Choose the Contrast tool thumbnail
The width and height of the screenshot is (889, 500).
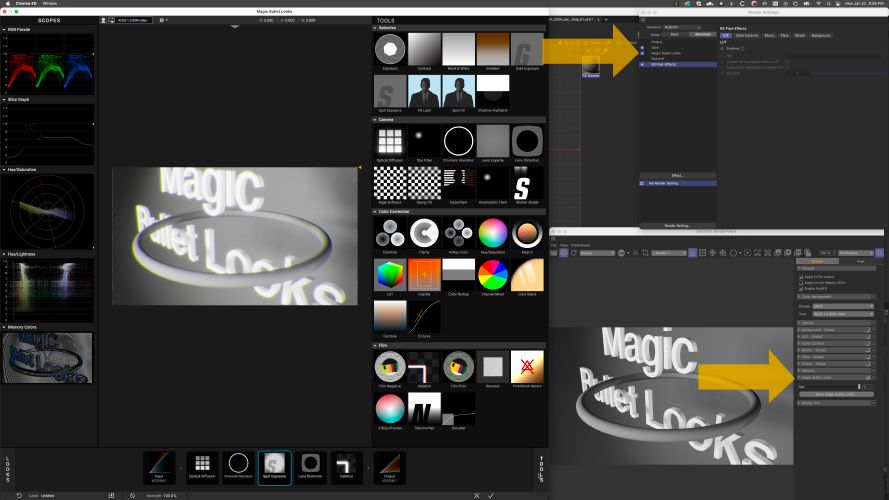pyautogui.click(x=424, y=49)
